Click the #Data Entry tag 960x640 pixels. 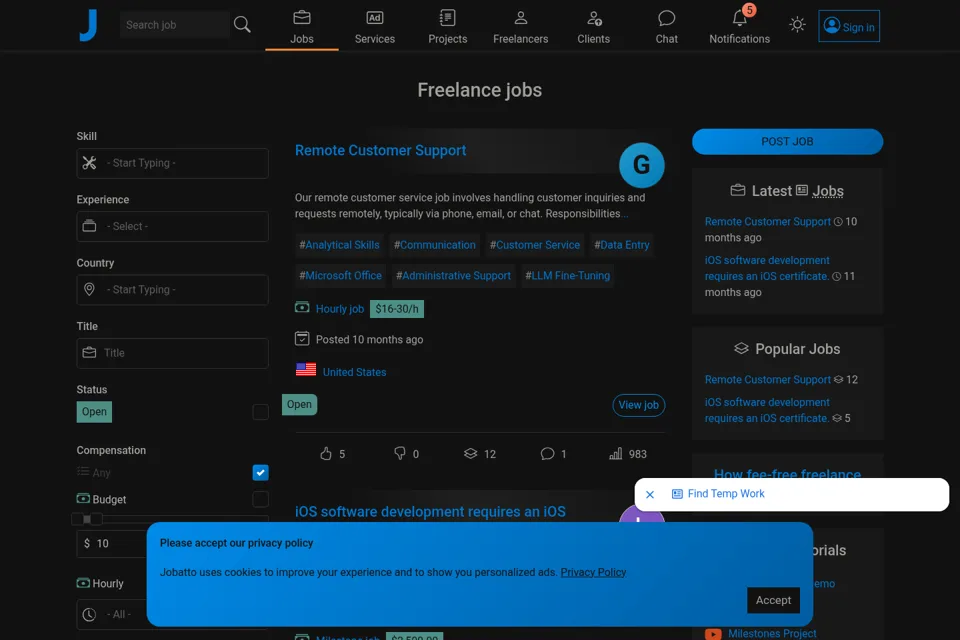point(621,245)
